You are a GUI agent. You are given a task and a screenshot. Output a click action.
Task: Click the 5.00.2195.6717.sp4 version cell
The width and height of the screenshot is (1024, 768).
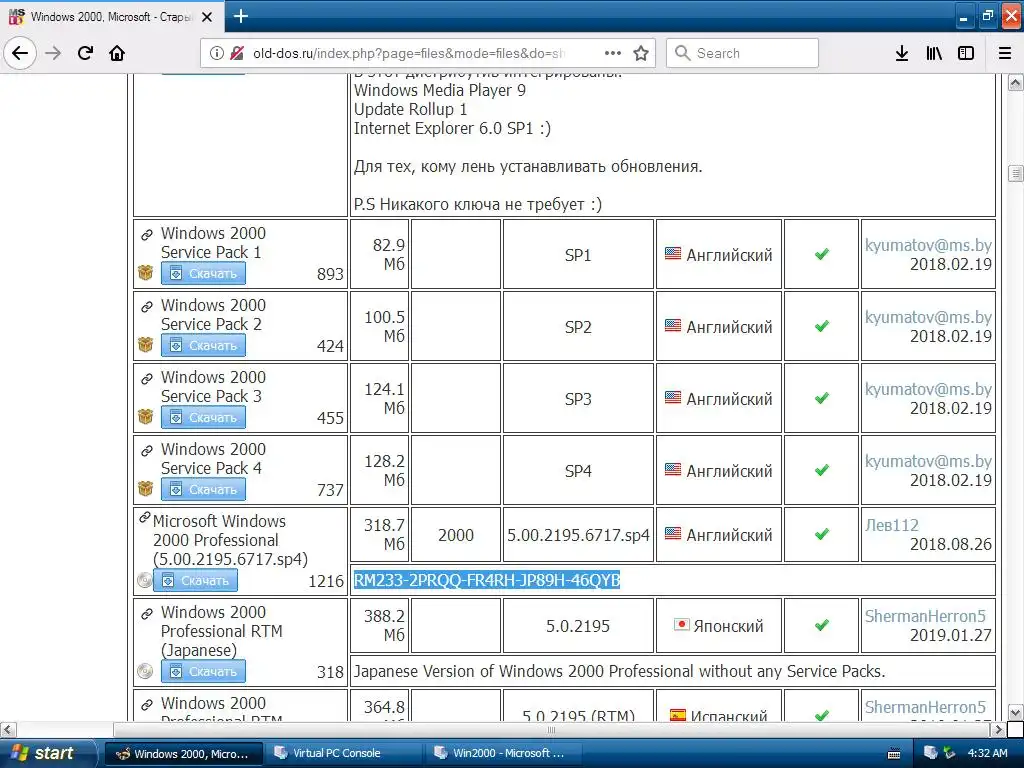point(578,535)
